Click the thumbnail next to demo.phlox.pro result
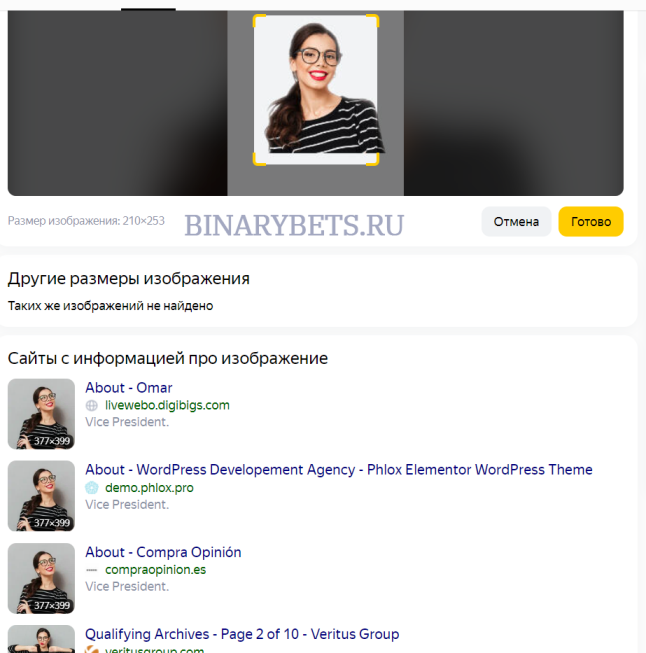The height and width of the screenshot is (653, 646). tap(41, 496)
